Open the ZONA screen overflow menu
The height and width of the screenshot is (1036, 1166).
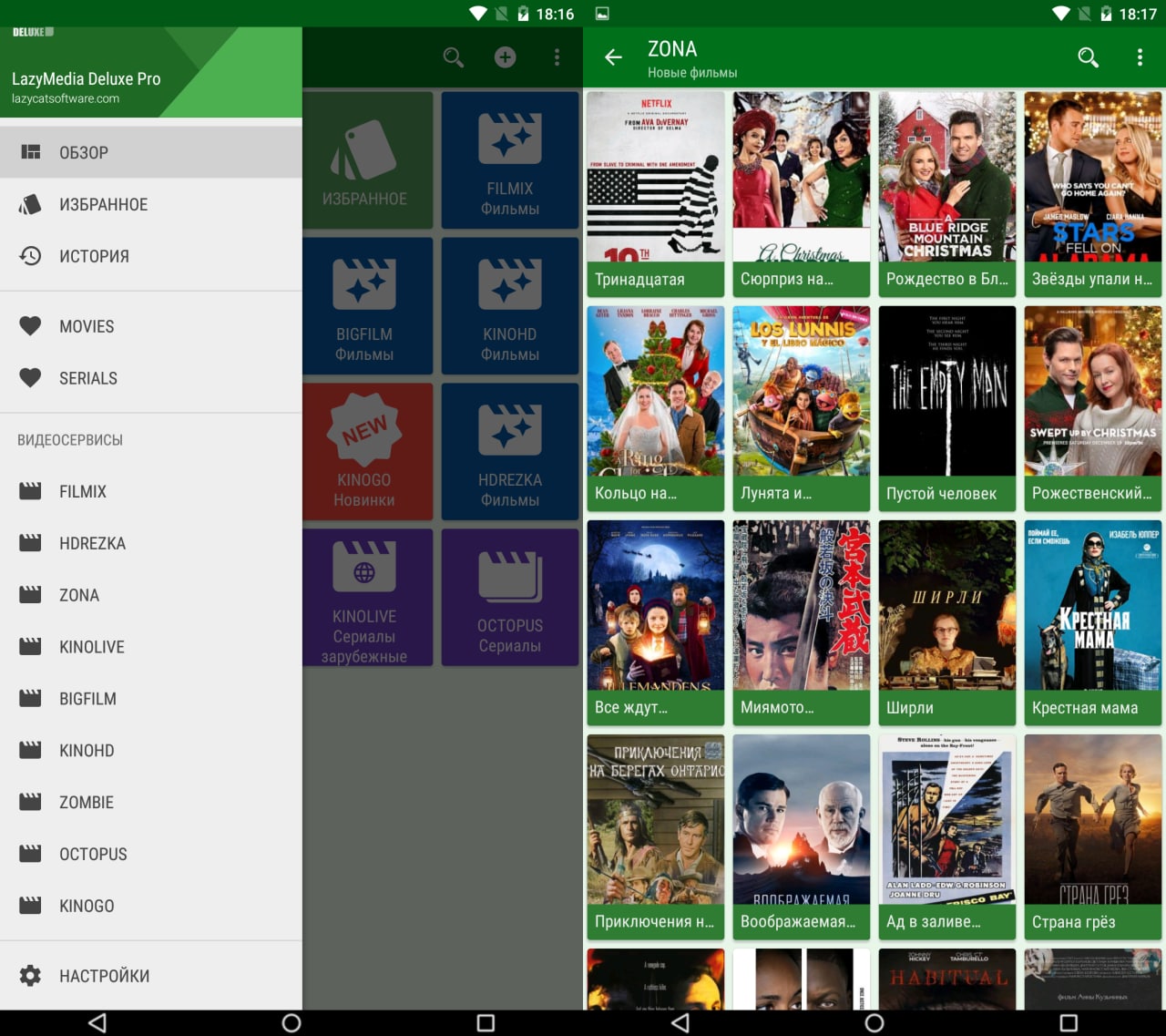(x=1140, y=57)
